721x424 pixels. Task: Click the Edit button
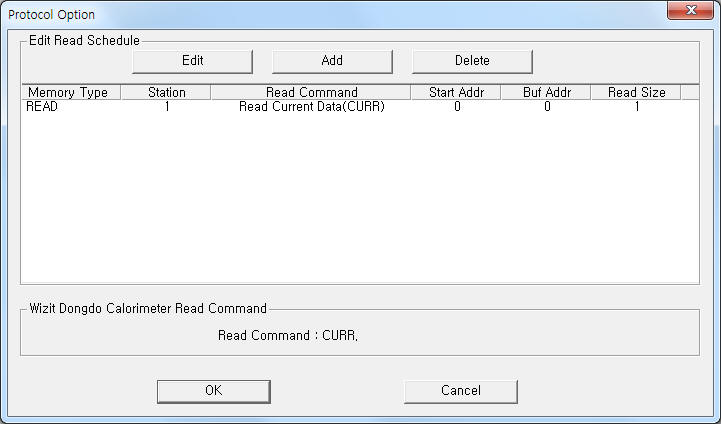click(x=192, y=60)
